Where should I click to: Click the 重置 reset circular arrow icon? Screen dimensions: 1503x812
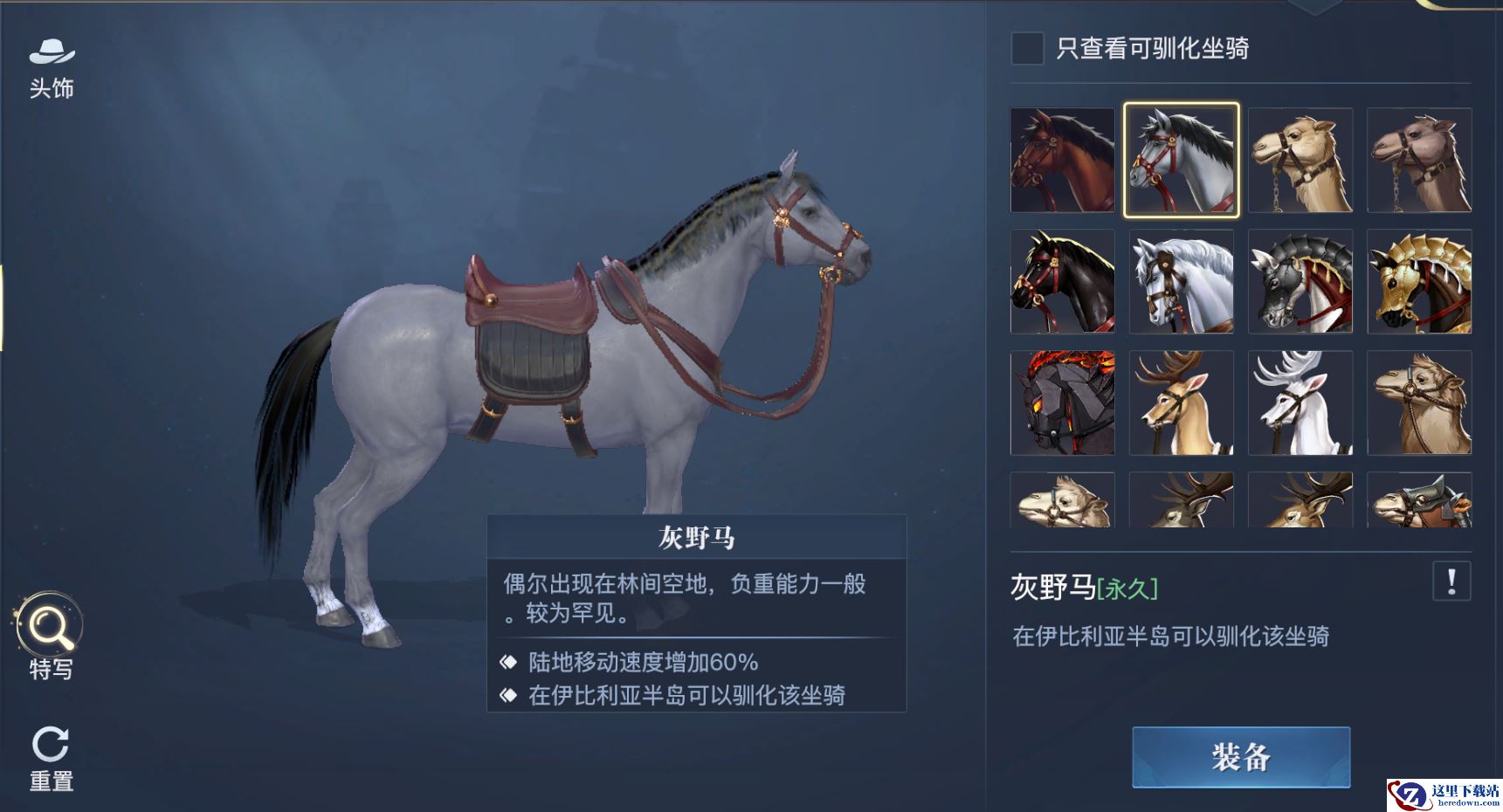(51, 744)
